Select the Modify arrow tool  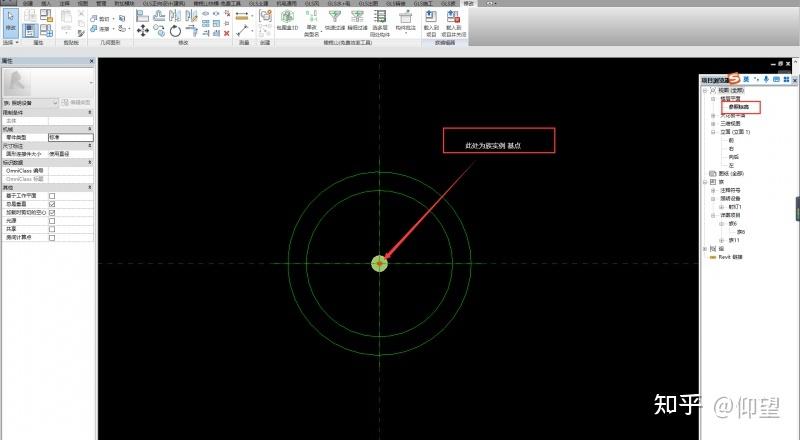pos(11,22)
